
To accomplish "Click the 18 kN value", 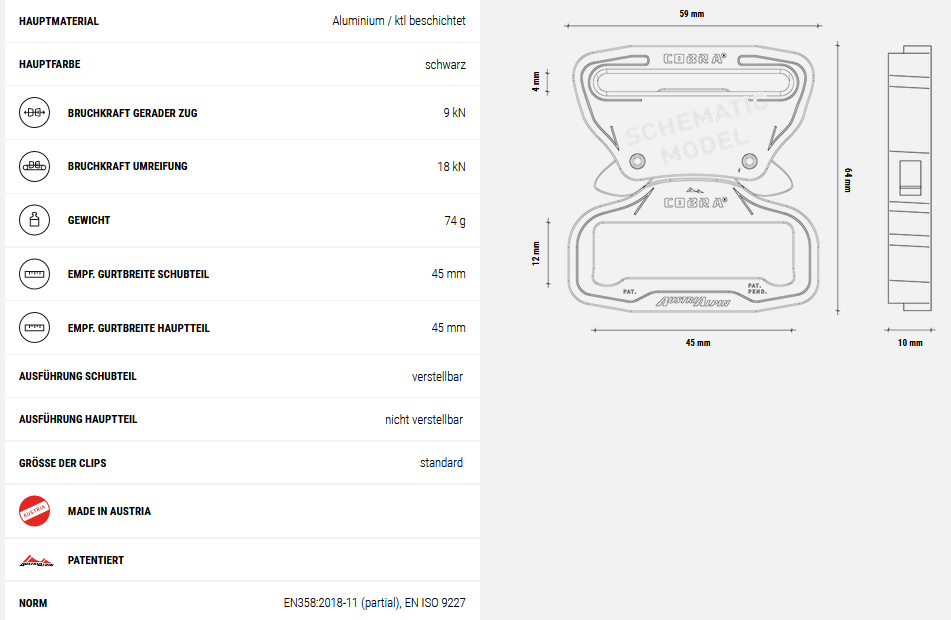I will pos(451,166).
